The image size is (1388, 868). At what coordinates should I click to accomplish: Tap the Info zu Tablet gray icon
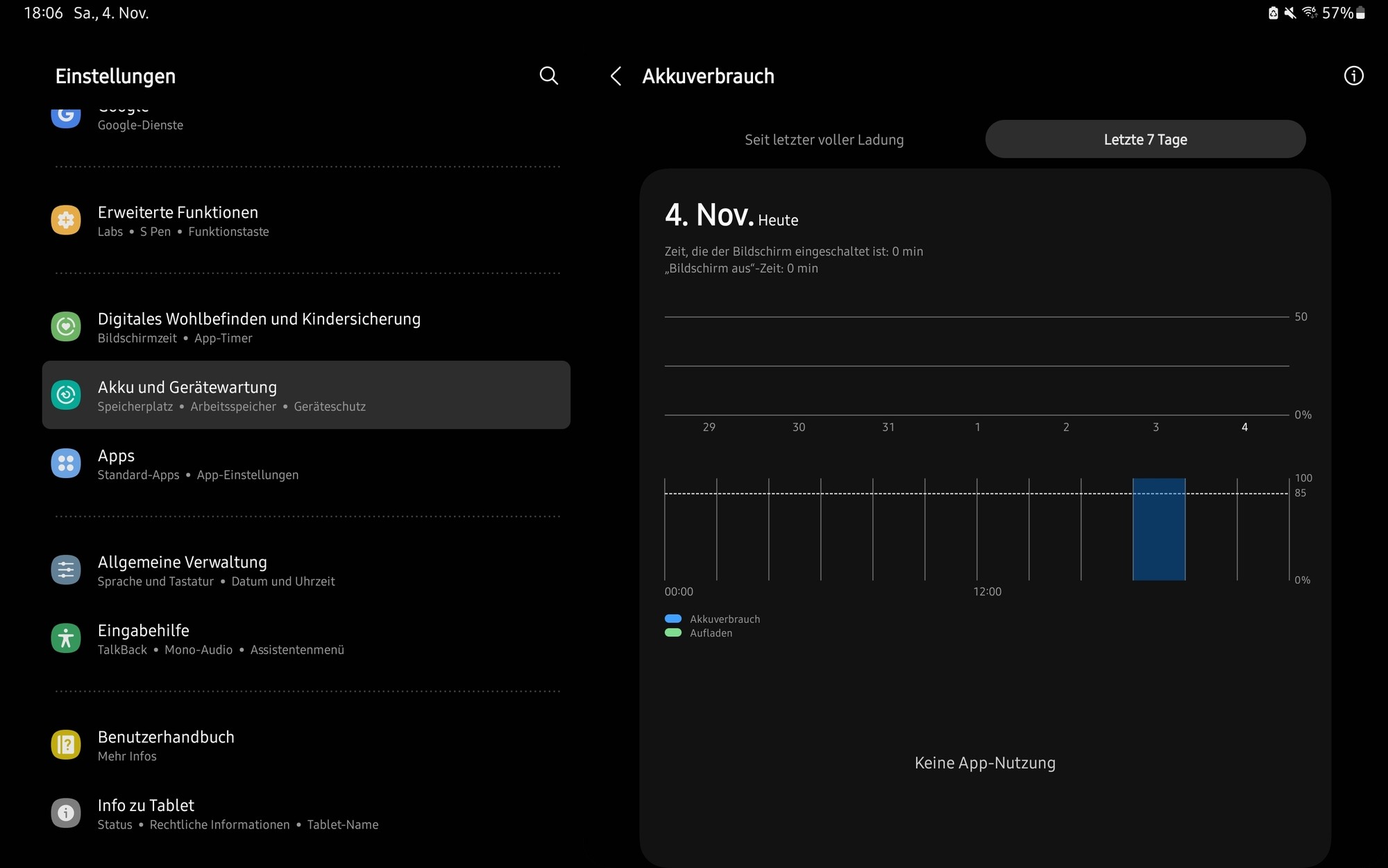click(x=66, y=813)
